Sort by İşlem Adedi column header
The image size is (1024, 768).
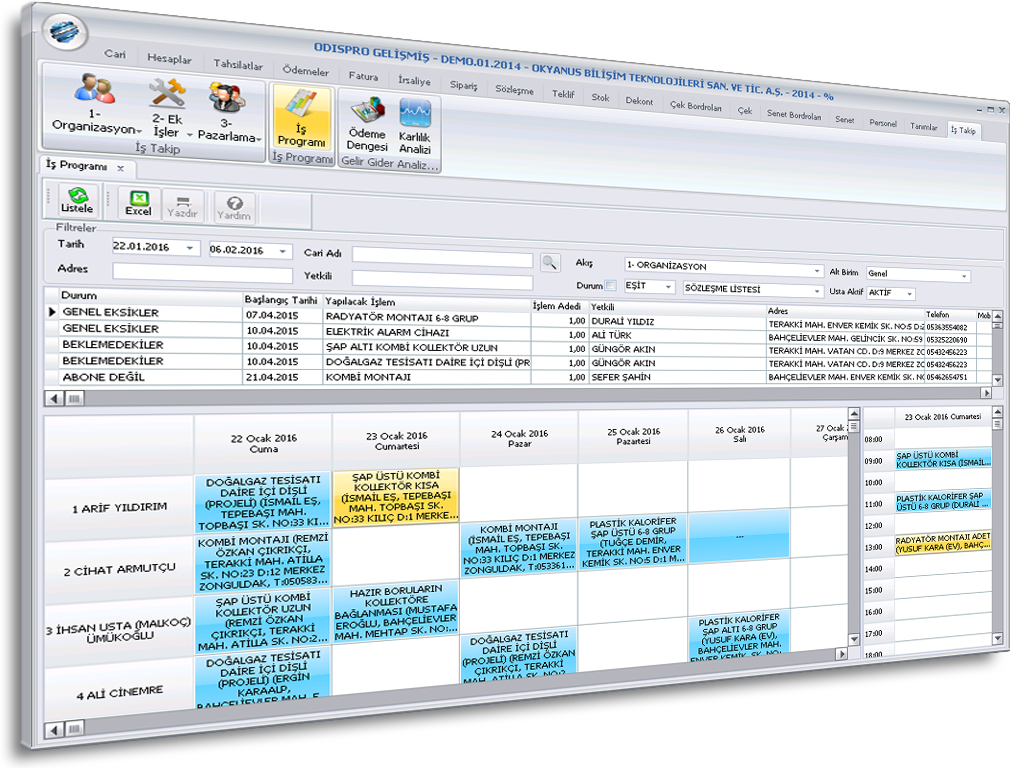556,306
